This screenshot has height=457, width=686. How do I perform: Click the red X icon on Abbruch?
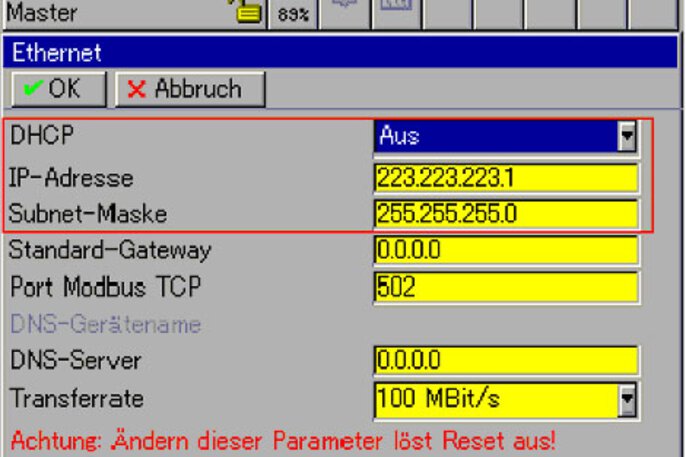click(x=136, y=89)
